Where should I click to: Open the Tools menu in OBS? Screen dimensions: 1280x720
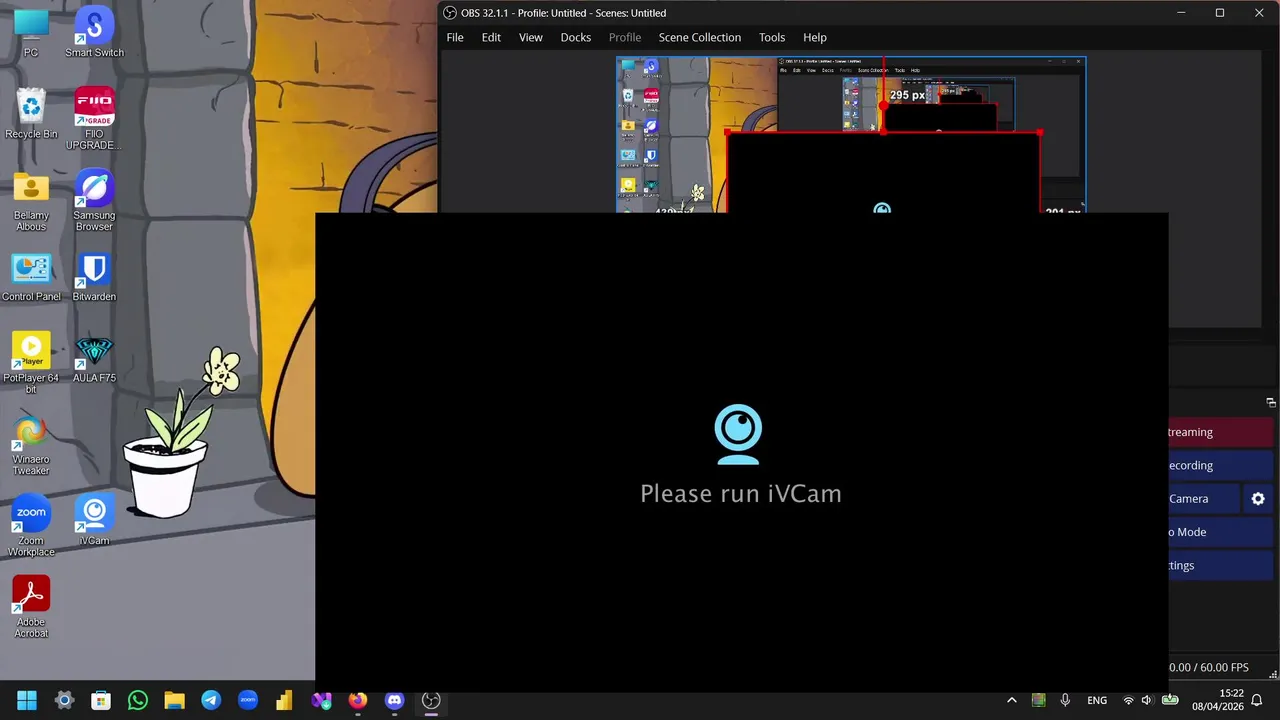772,37
